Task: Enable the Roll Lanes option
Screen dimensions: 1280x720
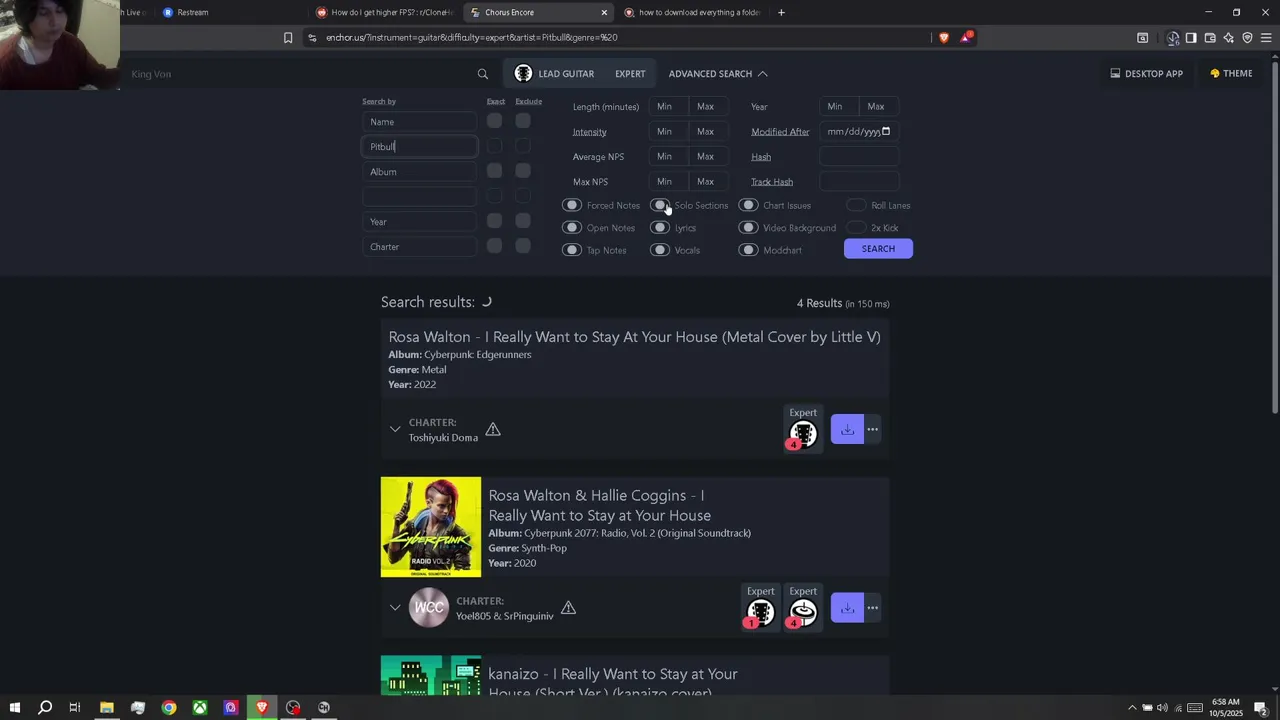Action: point(856,205)
